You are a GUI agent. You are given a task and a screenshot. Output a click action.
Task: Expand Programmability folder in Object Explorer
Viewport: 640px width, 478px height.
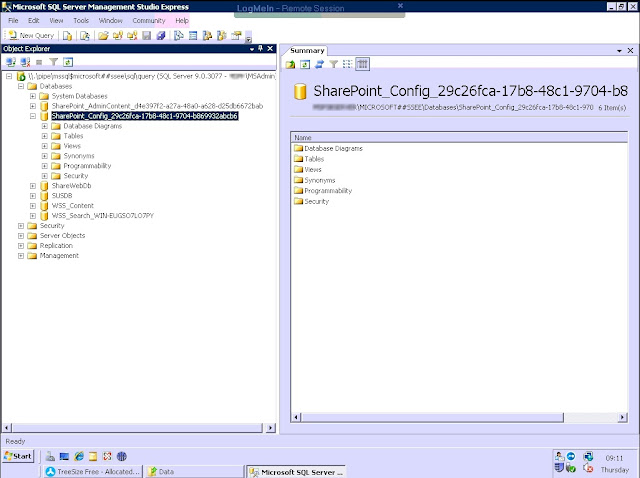point(44,166)
